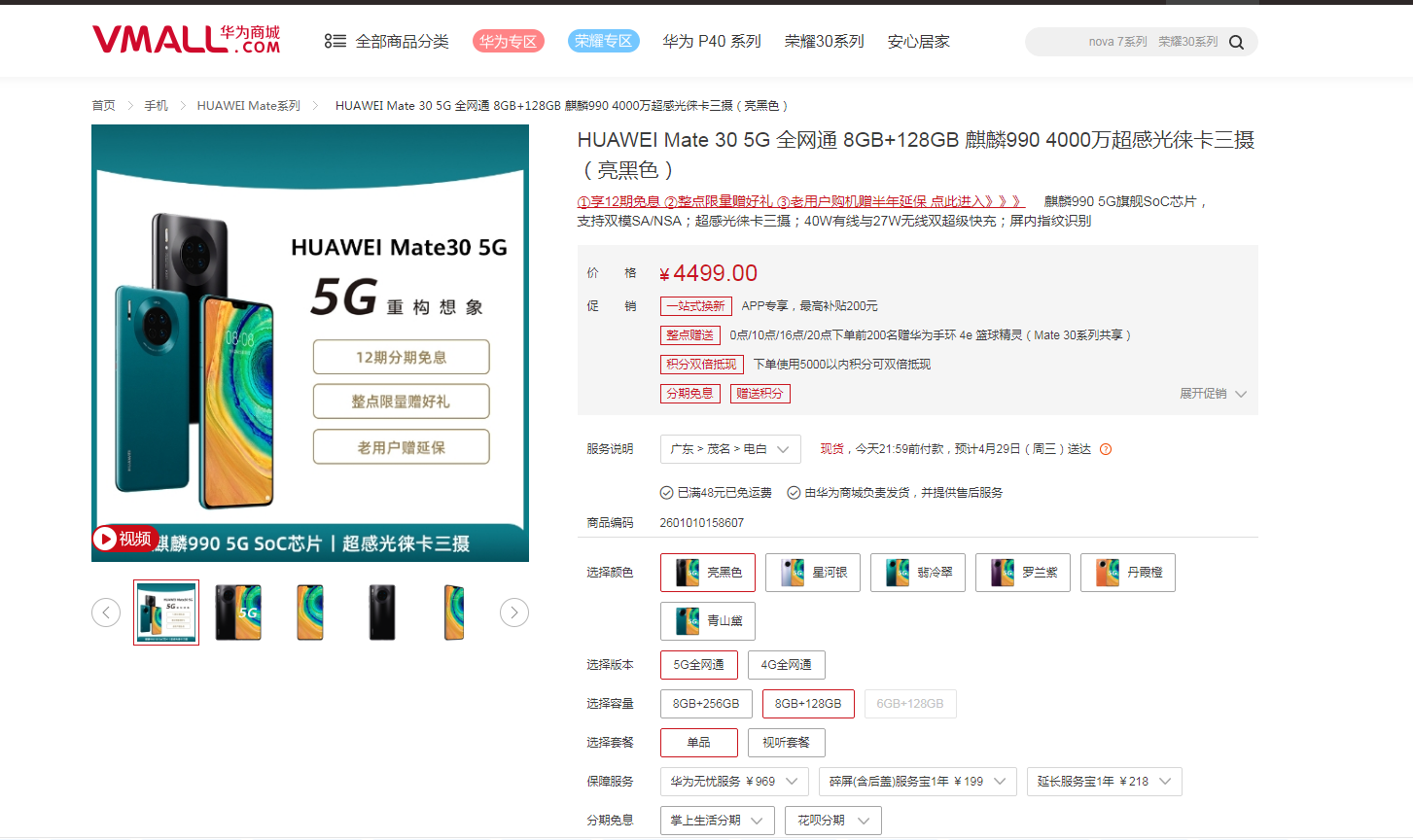
Task: Go to 荣耀专区 tab
Action: (x=604, y=41)
